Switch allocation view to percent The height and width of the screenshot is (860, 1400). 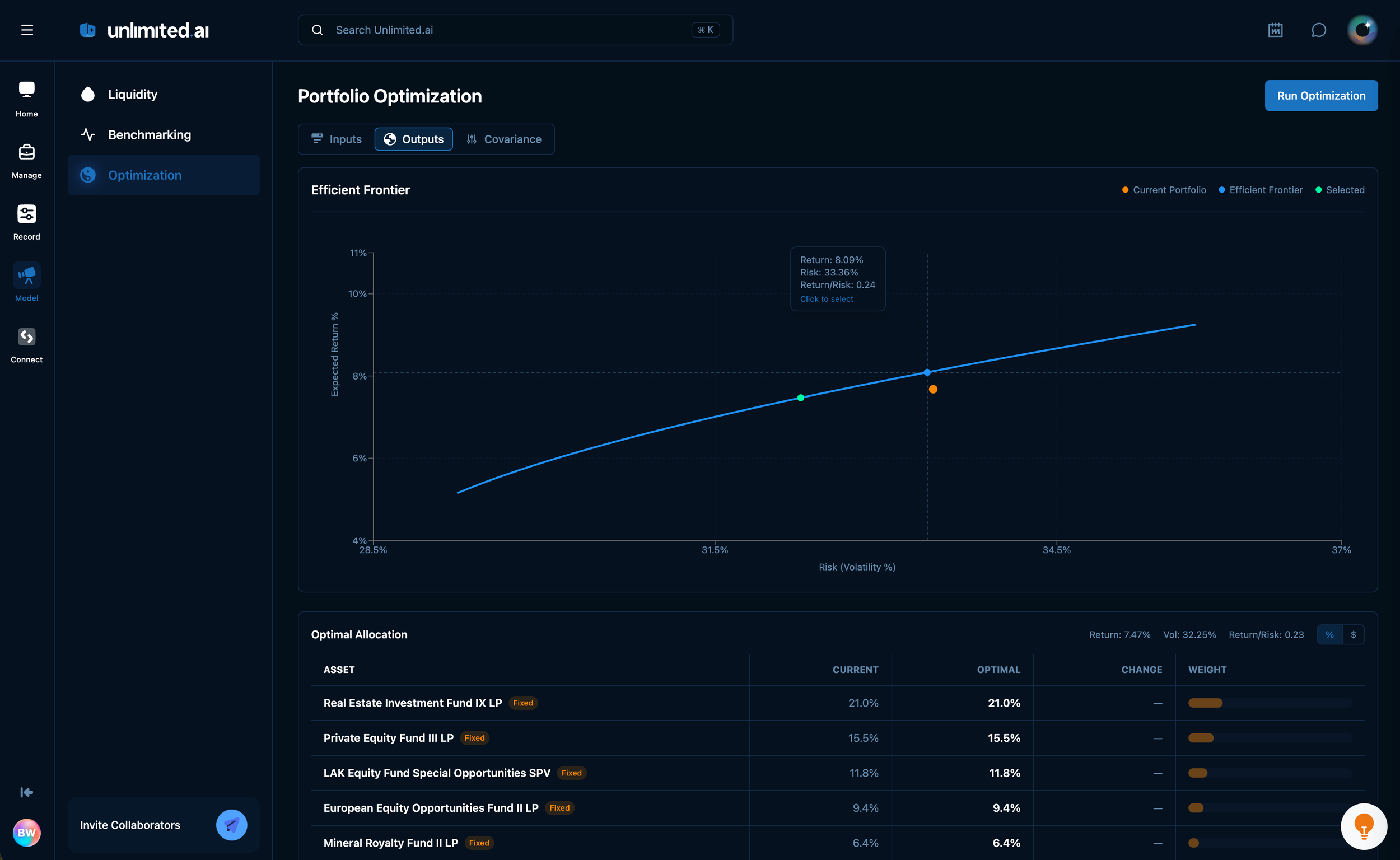1329,634
